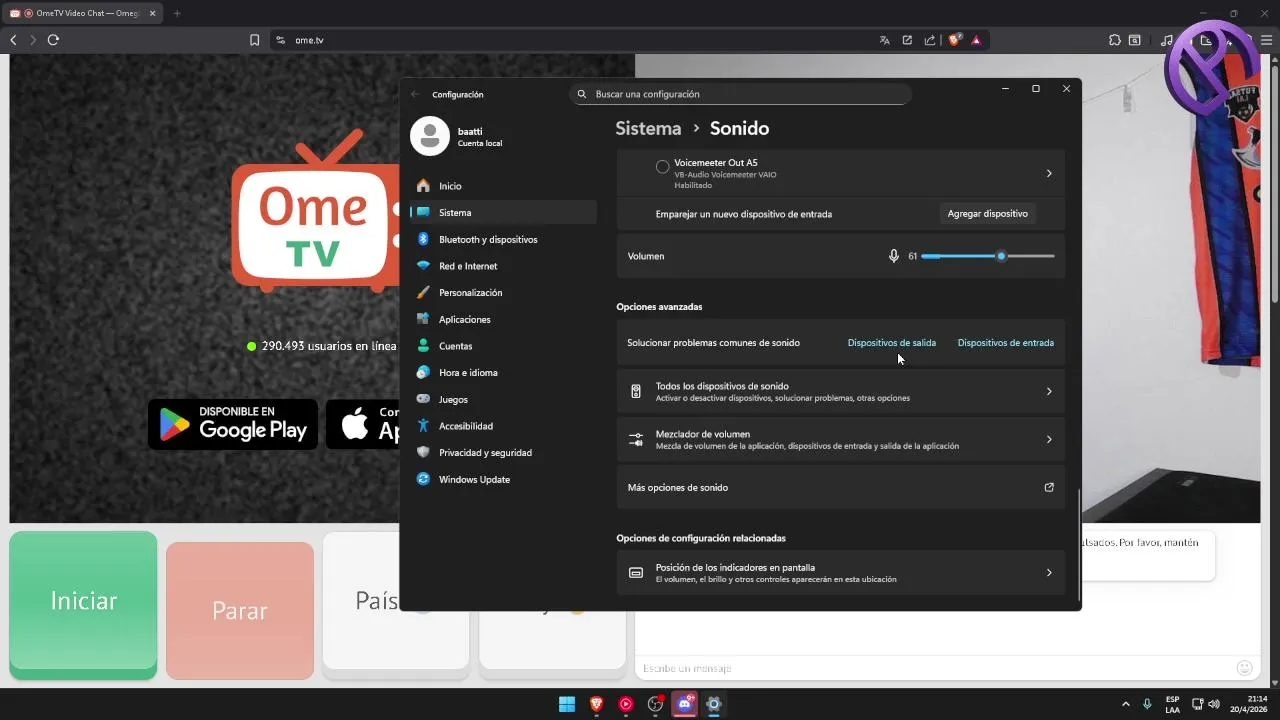This screenshot has height=720, width=1280.
Task: Click the Agregar dispositivo button
Action: point(987,214)
